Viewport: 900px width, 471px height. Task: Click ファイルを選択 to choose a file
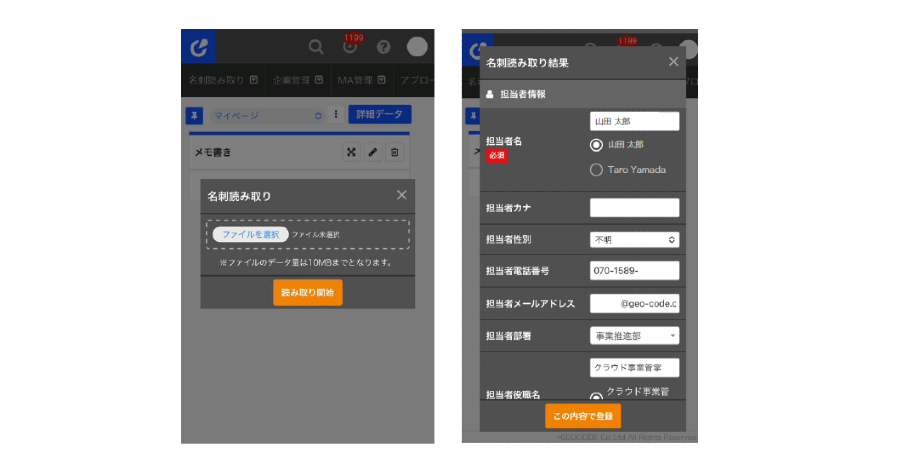[x=250, y=234]
